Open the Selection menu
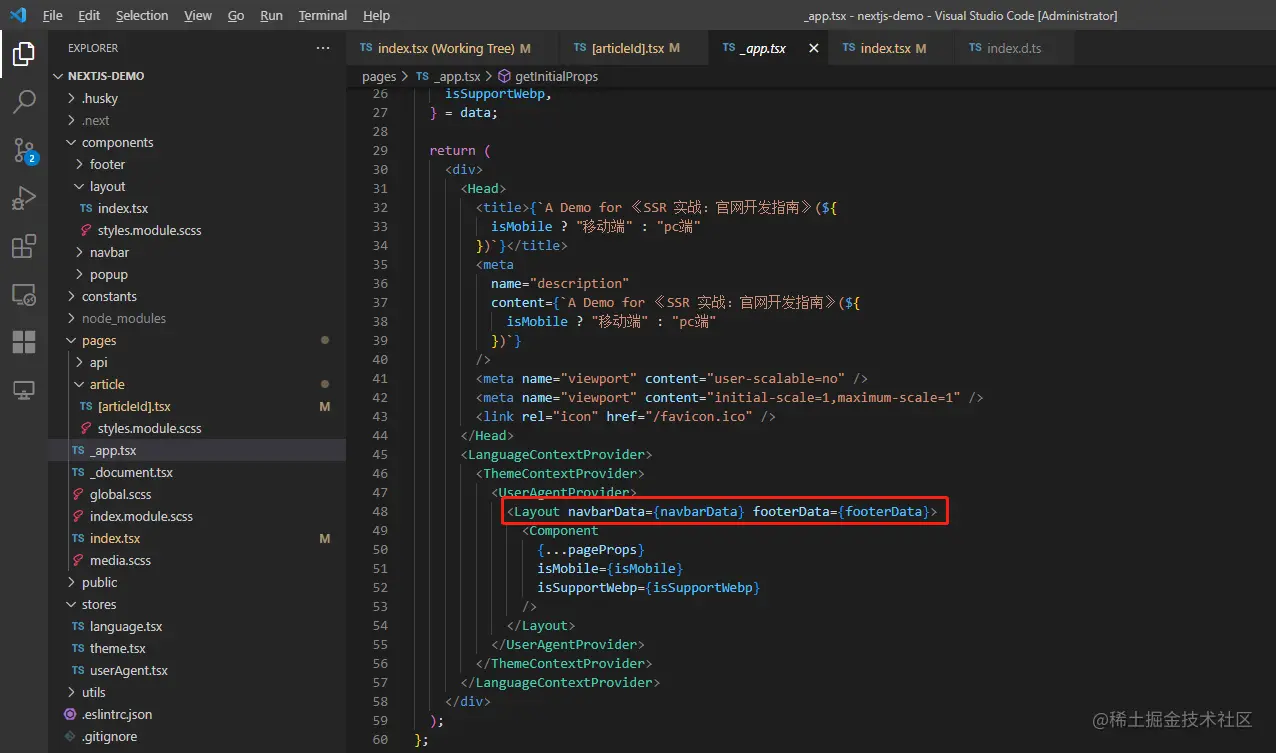1276x753 pixels. click(x=142, y=15)
